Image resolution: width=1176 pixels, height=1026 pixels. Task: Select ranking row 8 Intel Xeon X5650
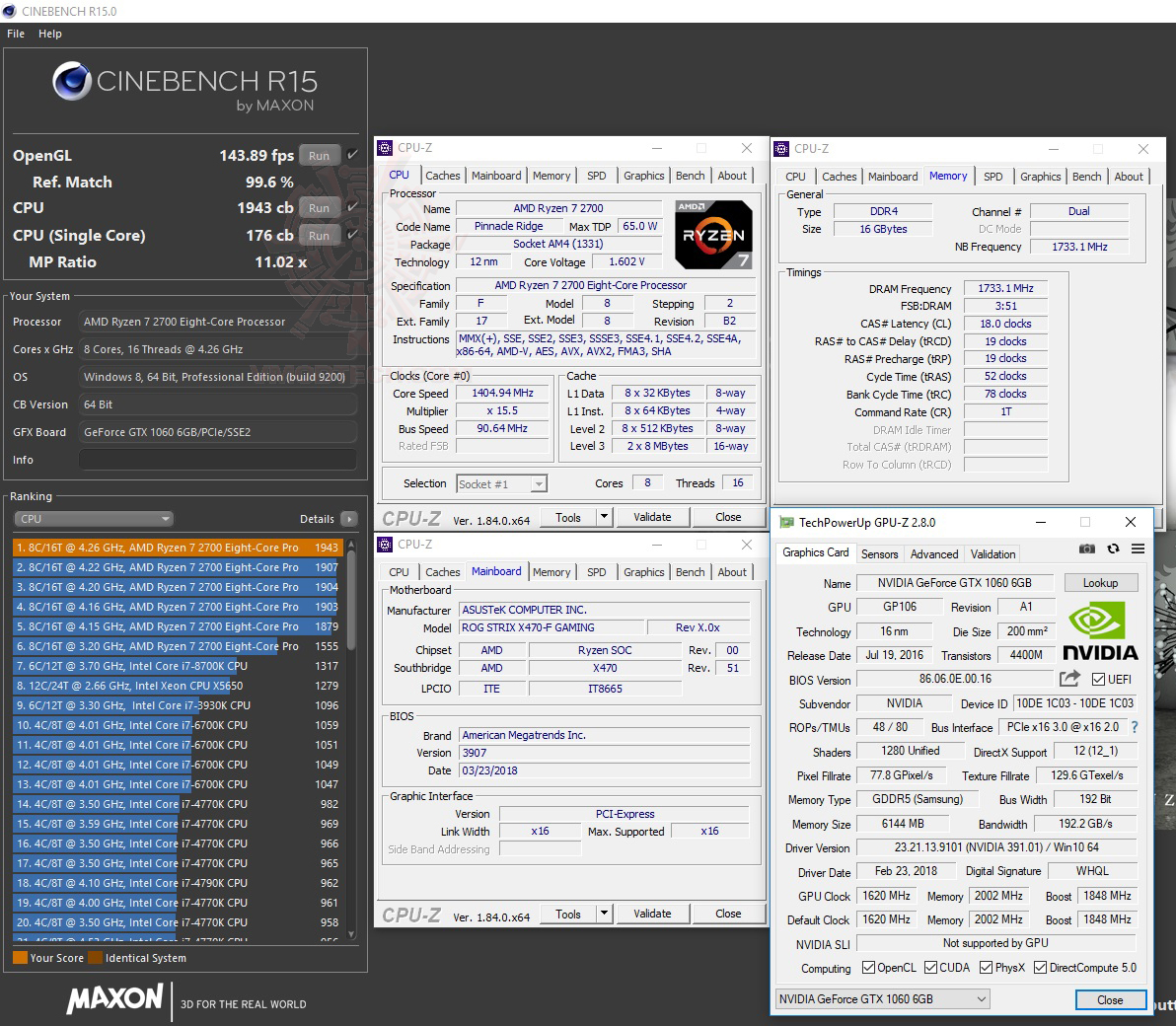178,686
